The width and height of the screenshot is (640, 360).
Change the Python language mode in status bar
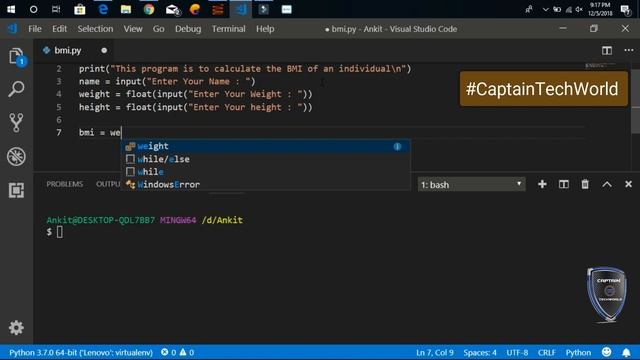point(578,352)
